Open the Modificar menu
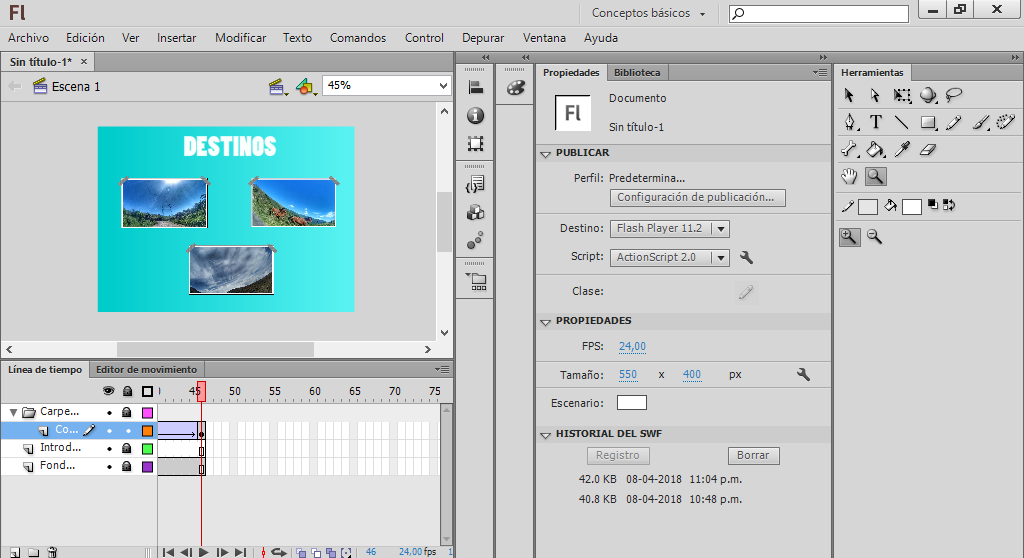Image resolution: width=1024 pixels, height=558 pixels. click(240, 38)
